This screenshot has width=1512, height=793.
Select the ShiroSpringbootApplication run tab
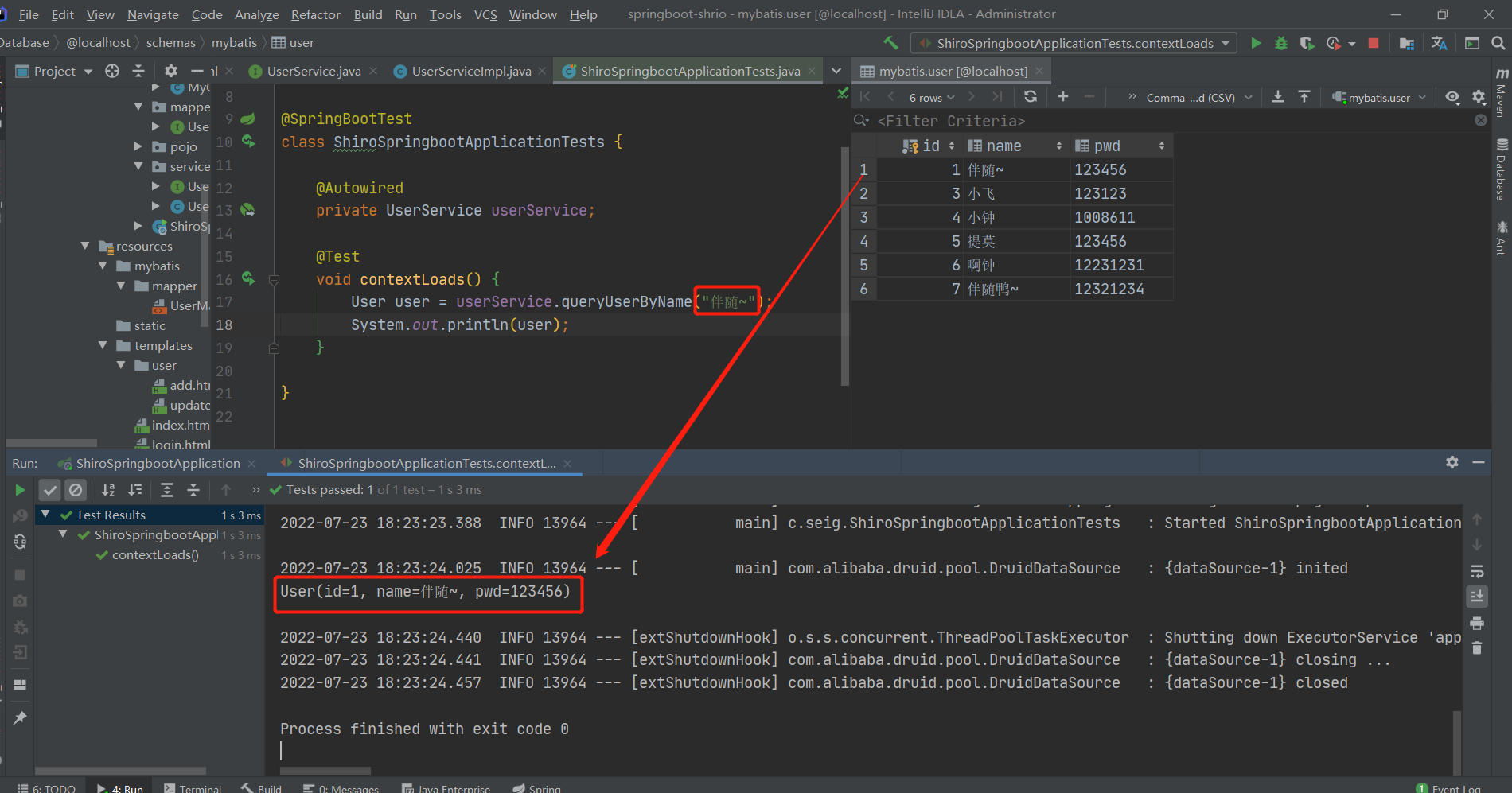tap(158, 463)
